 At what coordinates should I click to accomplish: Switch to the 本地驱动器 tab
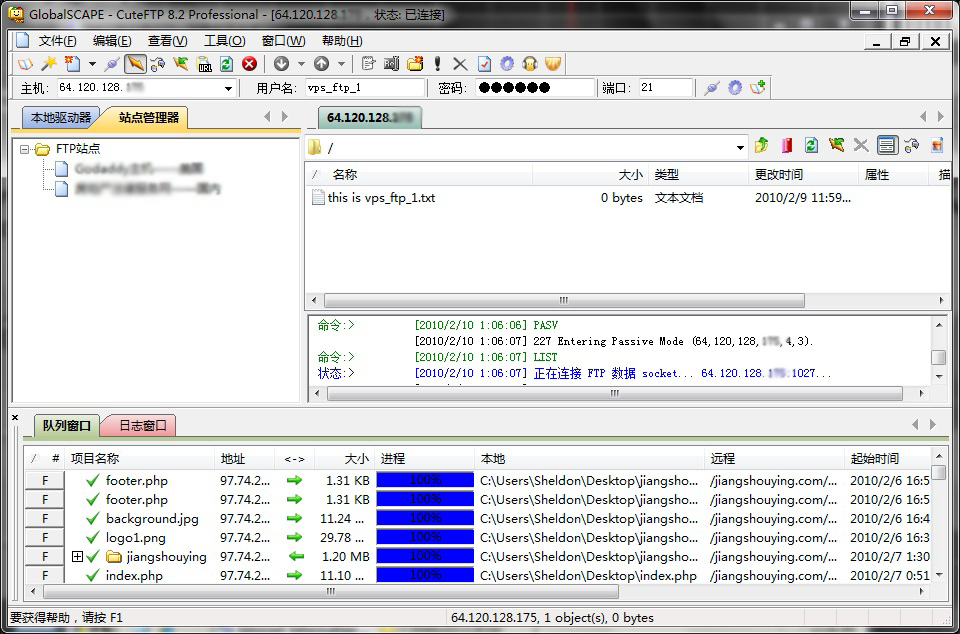coord(61,118)
